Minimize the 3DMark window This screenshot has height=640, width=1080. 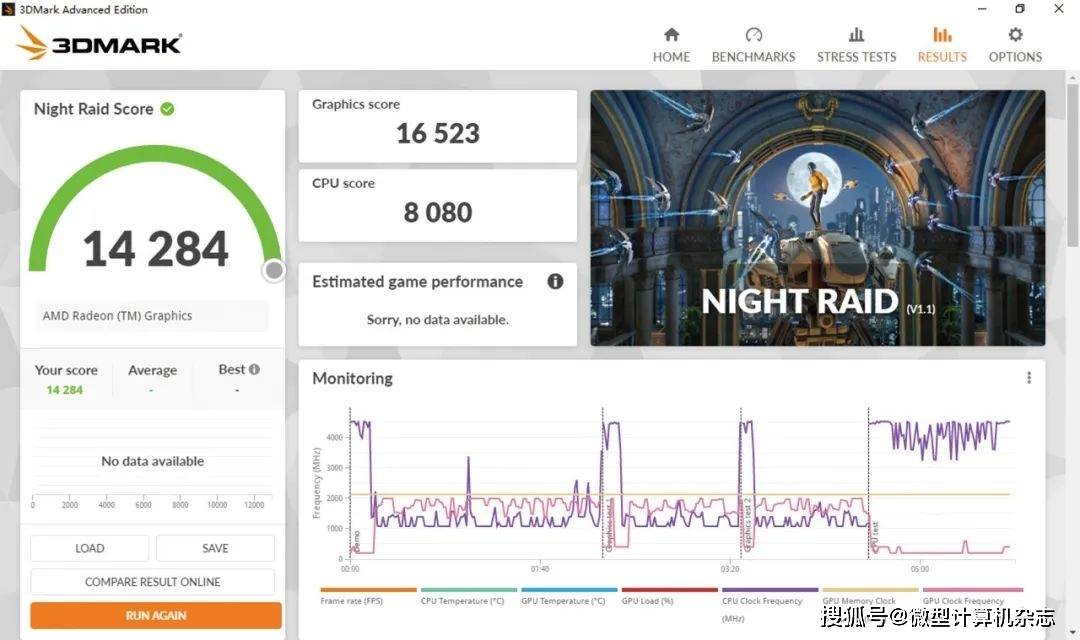click(x=982, y=8)
